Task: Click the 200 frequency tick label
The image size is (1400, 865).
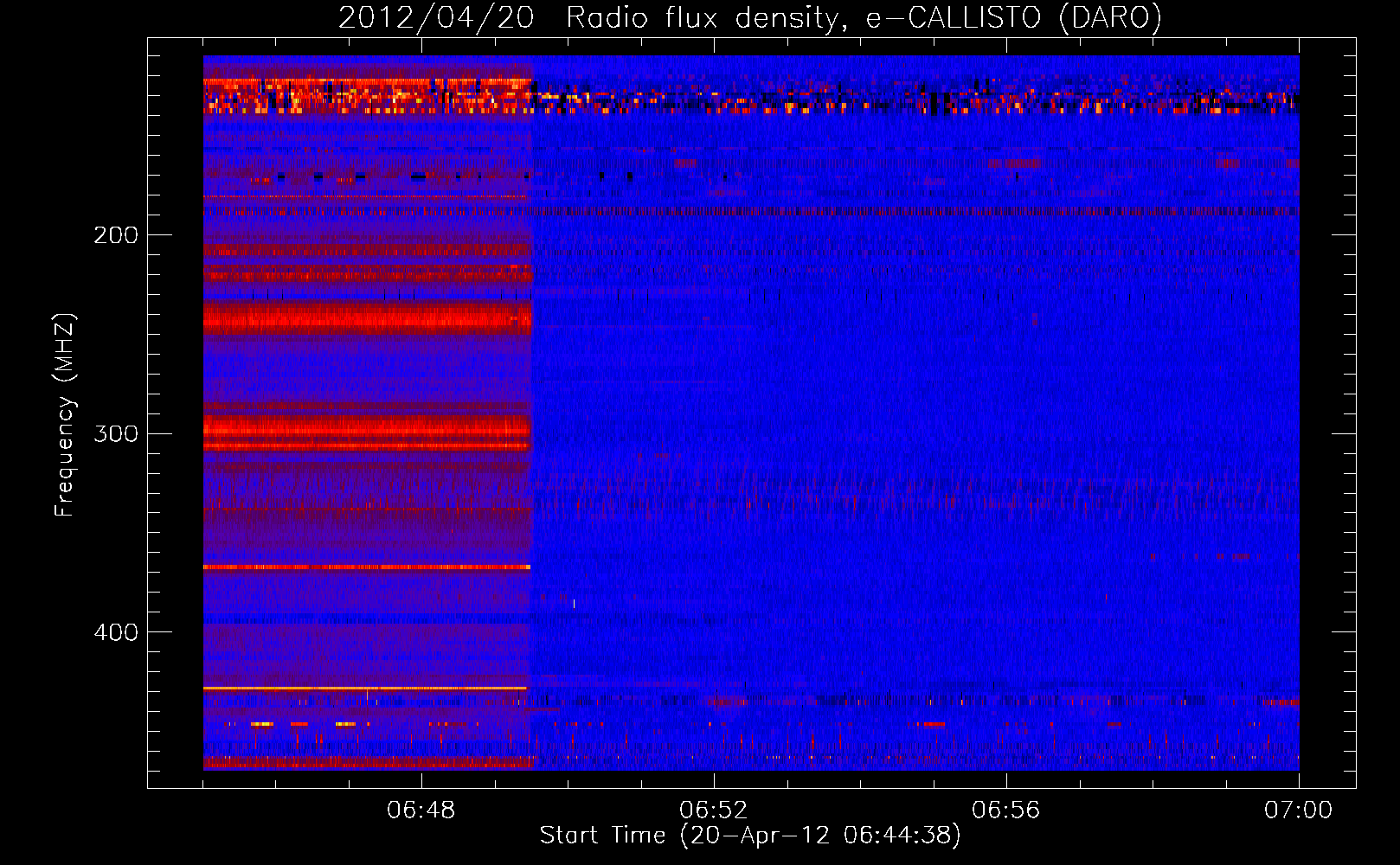Action: pyautogui.click(x=116, y=235)
